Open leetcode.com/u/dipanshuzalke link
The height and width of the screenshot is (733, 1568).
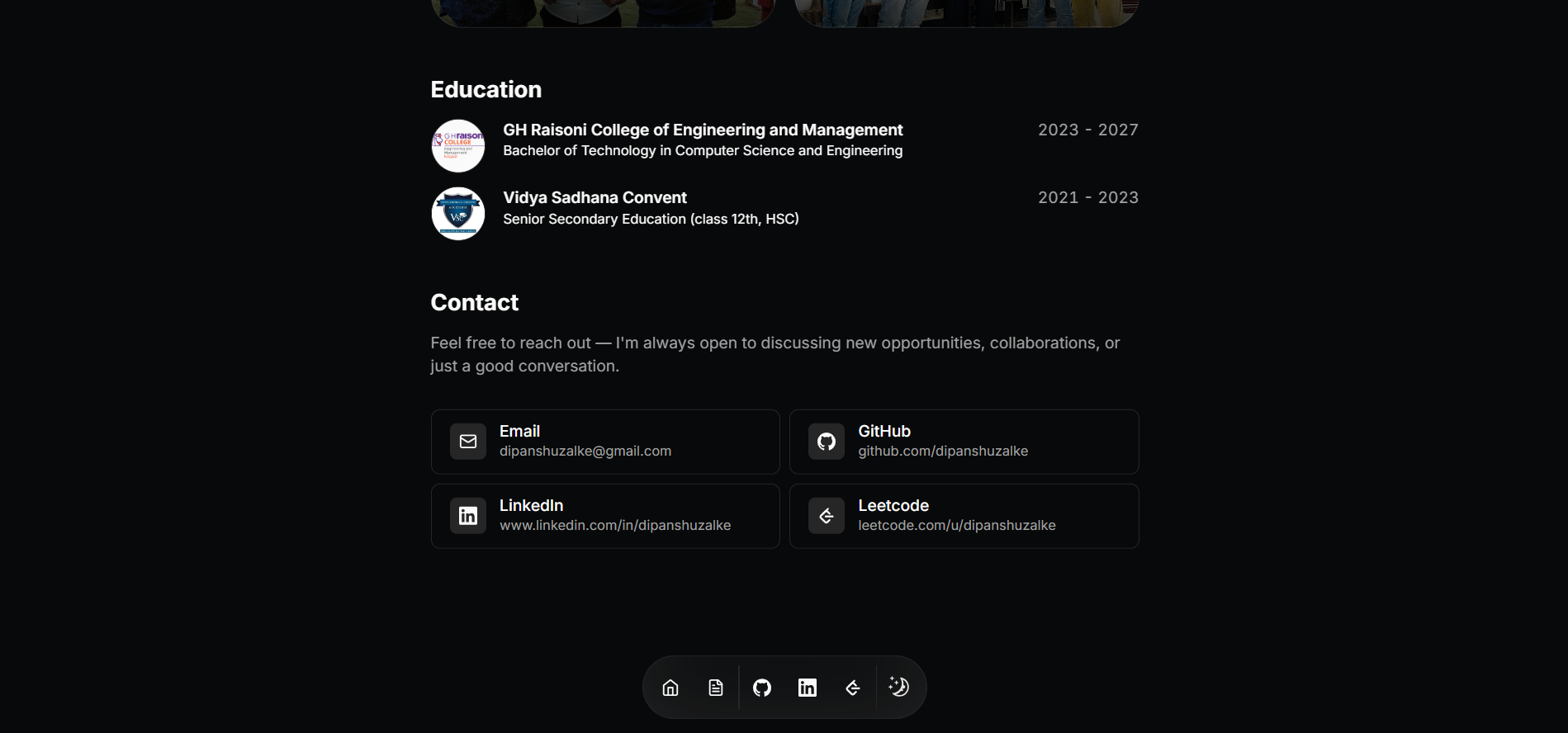957,526
